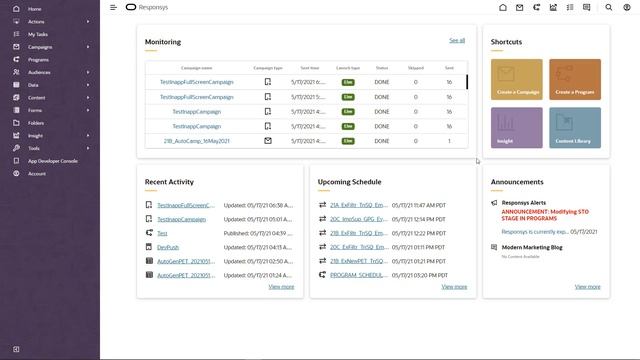Open search with the magnifier icon

[x=609, y=7]
